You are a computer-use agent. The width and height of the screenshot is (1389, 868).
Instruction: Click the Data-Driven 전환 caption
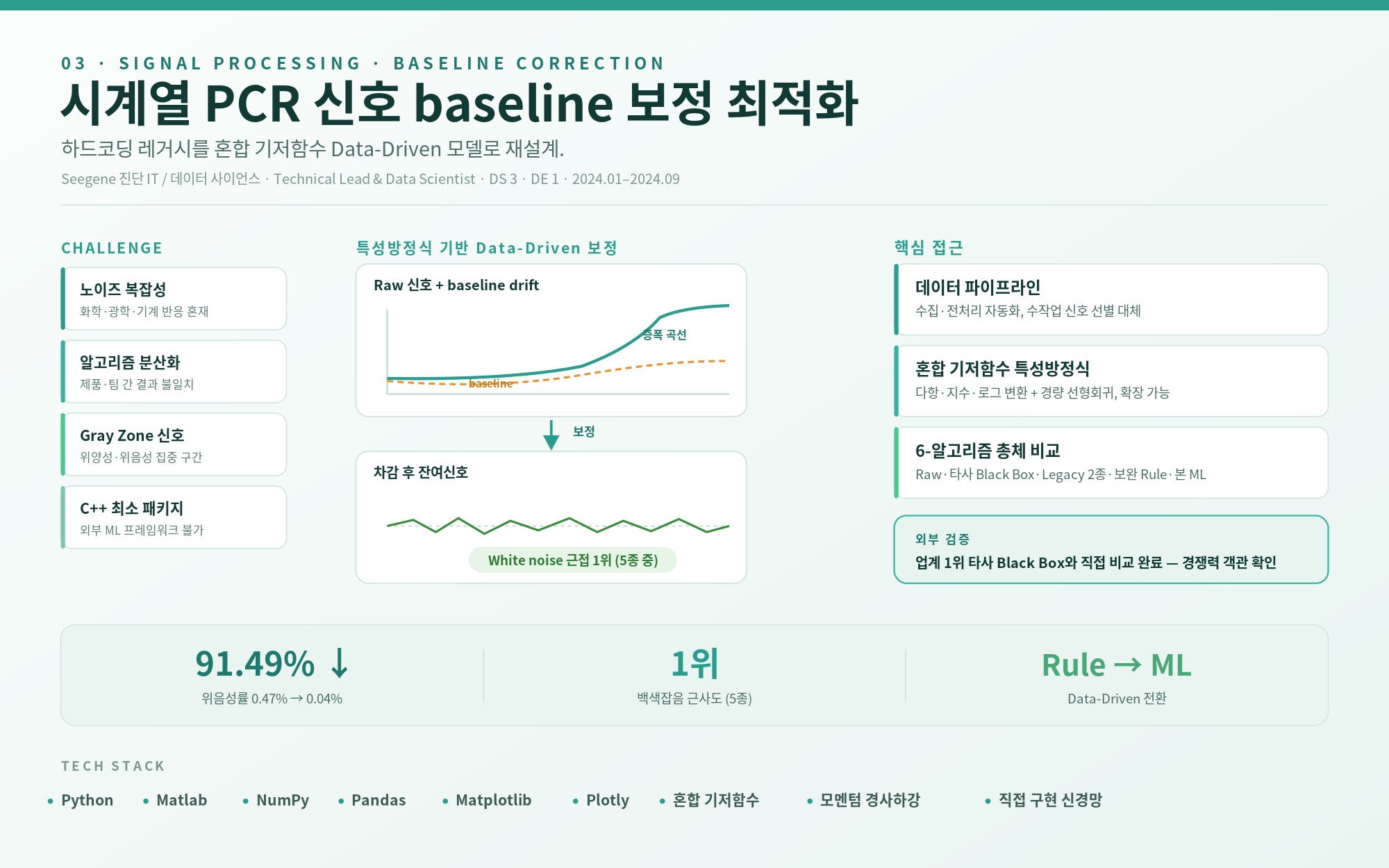tap(1117, 699)
